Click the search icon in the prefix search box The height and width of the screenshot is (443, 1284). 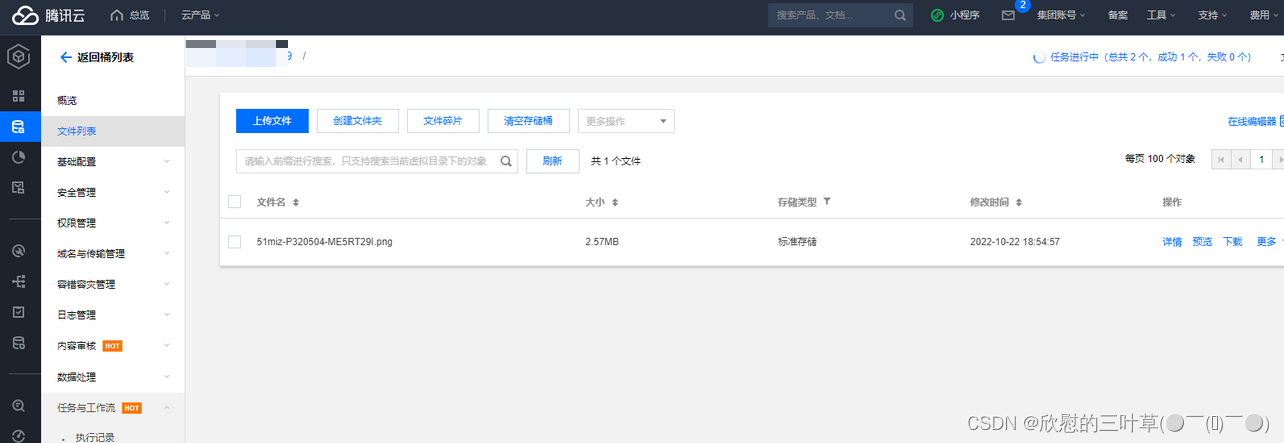(x=506, y=161)
